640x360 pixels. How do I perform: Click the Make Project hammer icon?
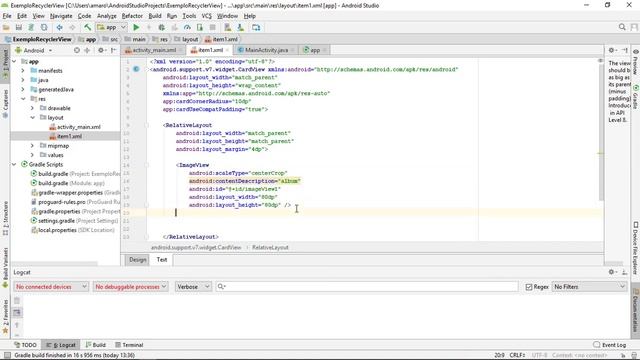(87, 27)
